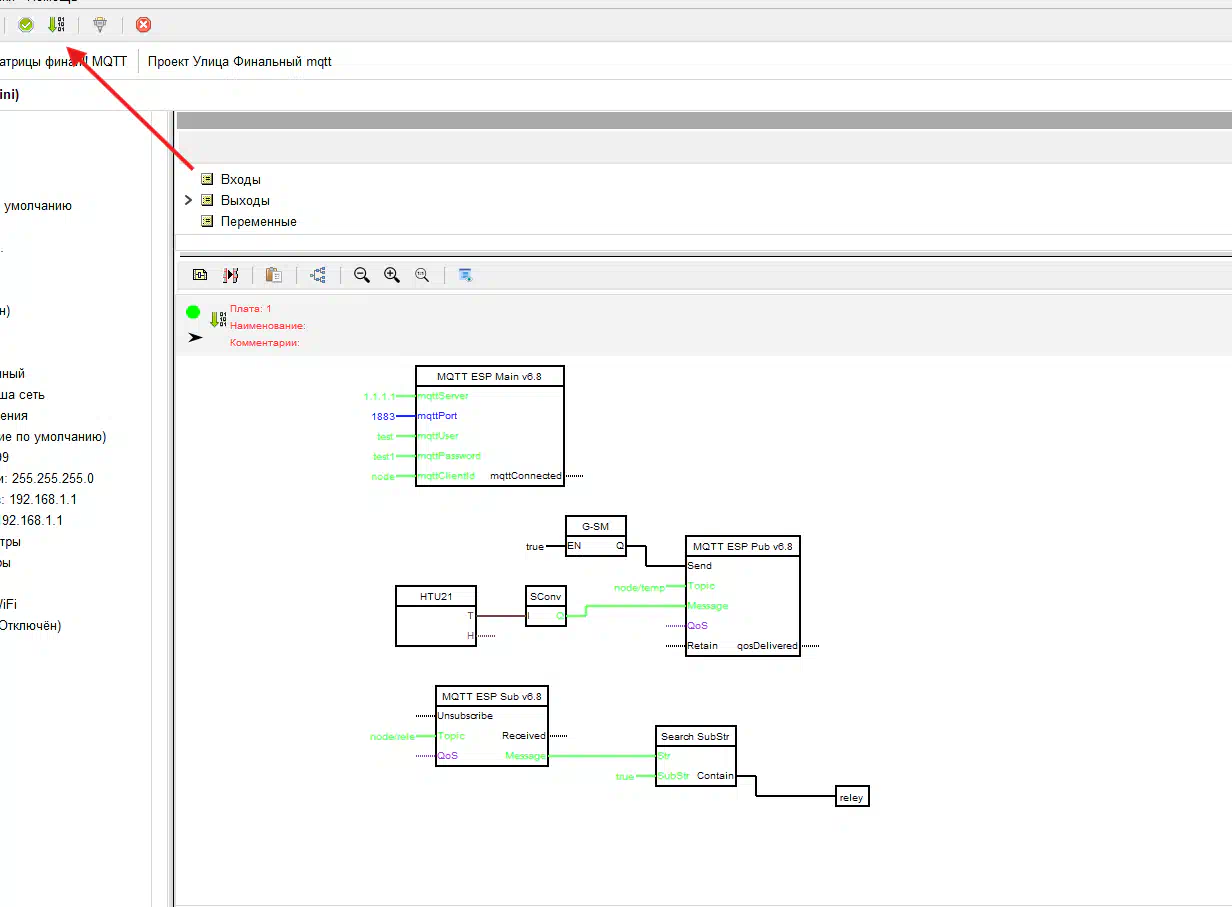The width and height of the screenshot is (1232, 907).
Task: Zoom in the schematic view
Action: (392, 275)
